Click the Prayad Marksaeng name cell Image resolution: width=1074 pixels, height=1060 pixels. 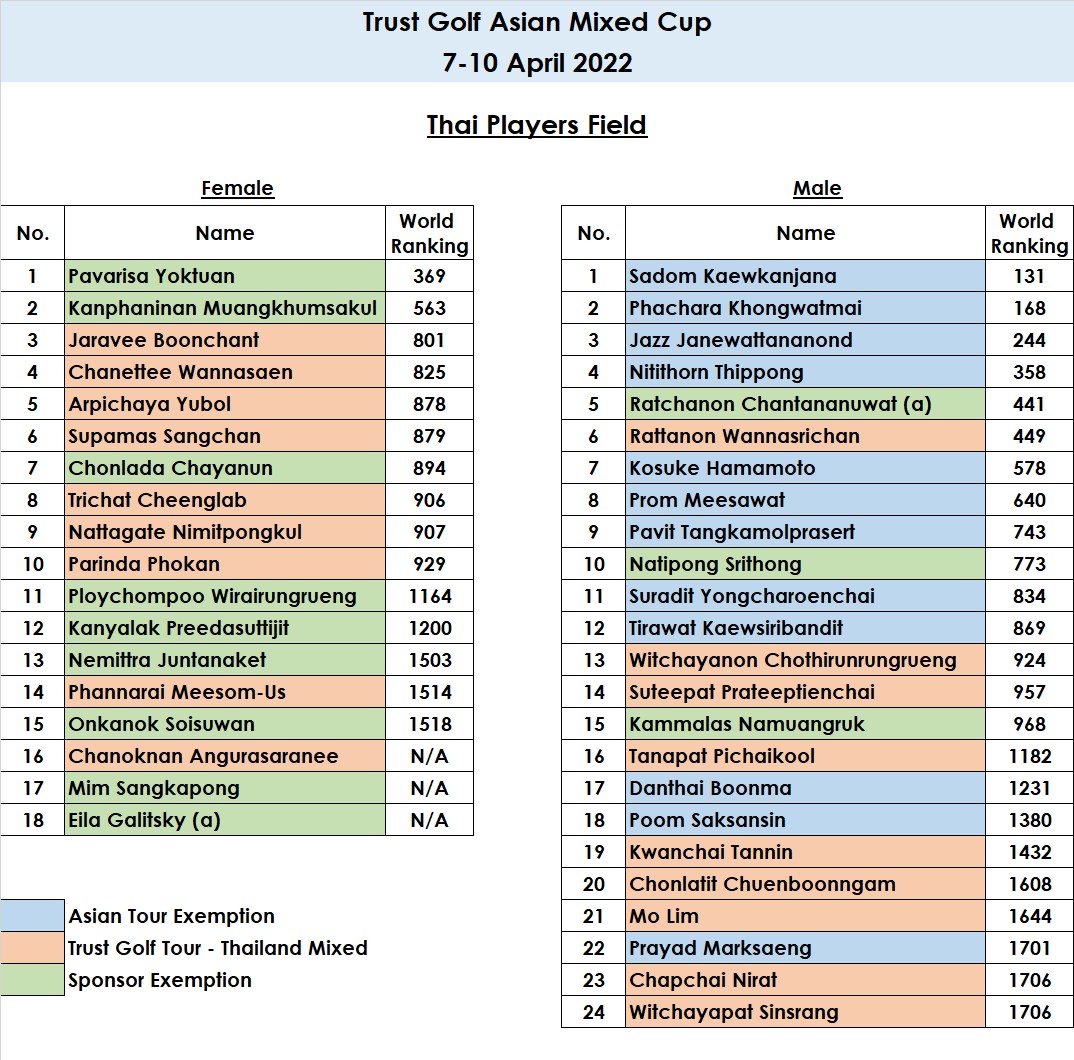(805, 948)
